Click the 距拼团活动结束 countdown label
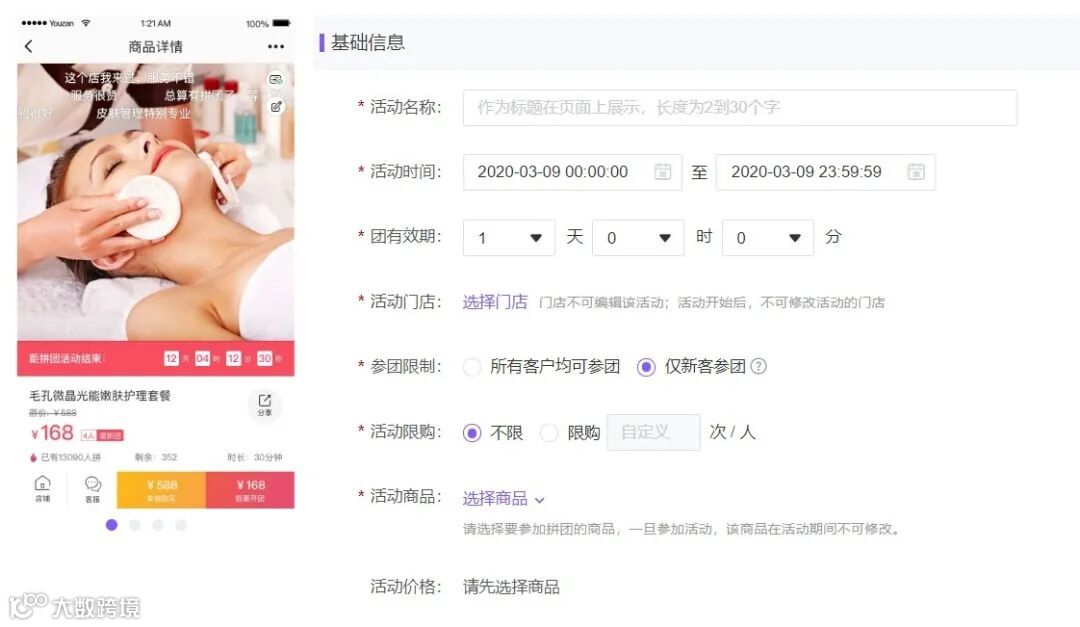This screenshot has height=627, width=1080. (x=67, y=358)
